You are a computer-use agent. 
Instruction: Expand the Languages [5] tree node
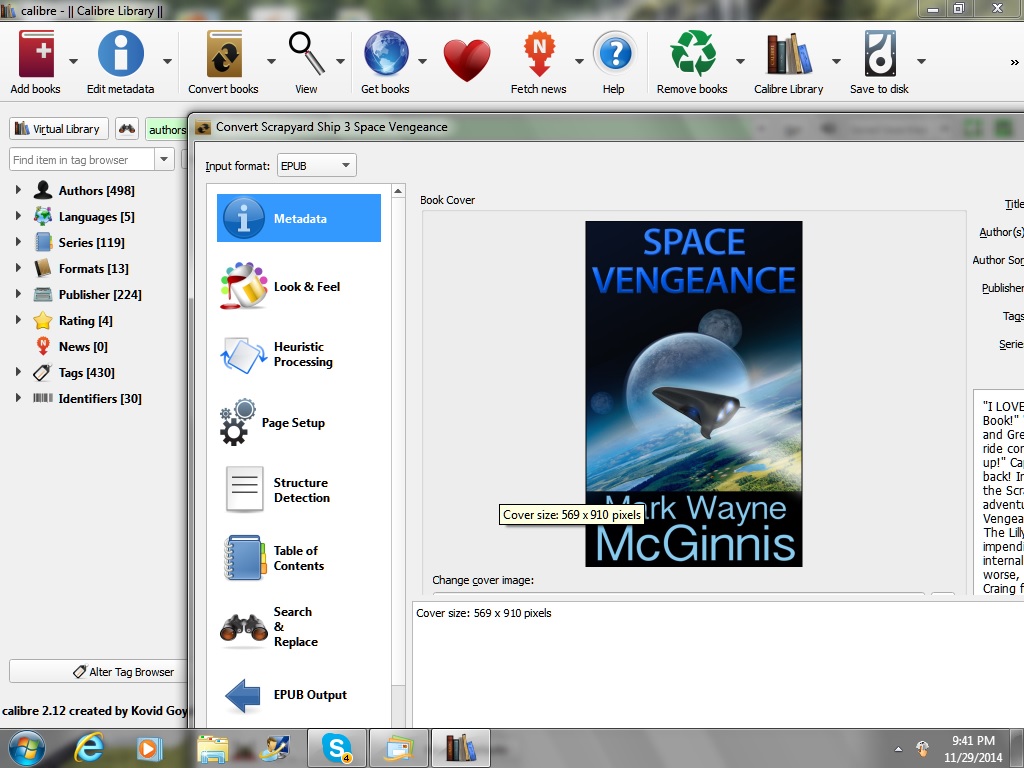(18, 216)
